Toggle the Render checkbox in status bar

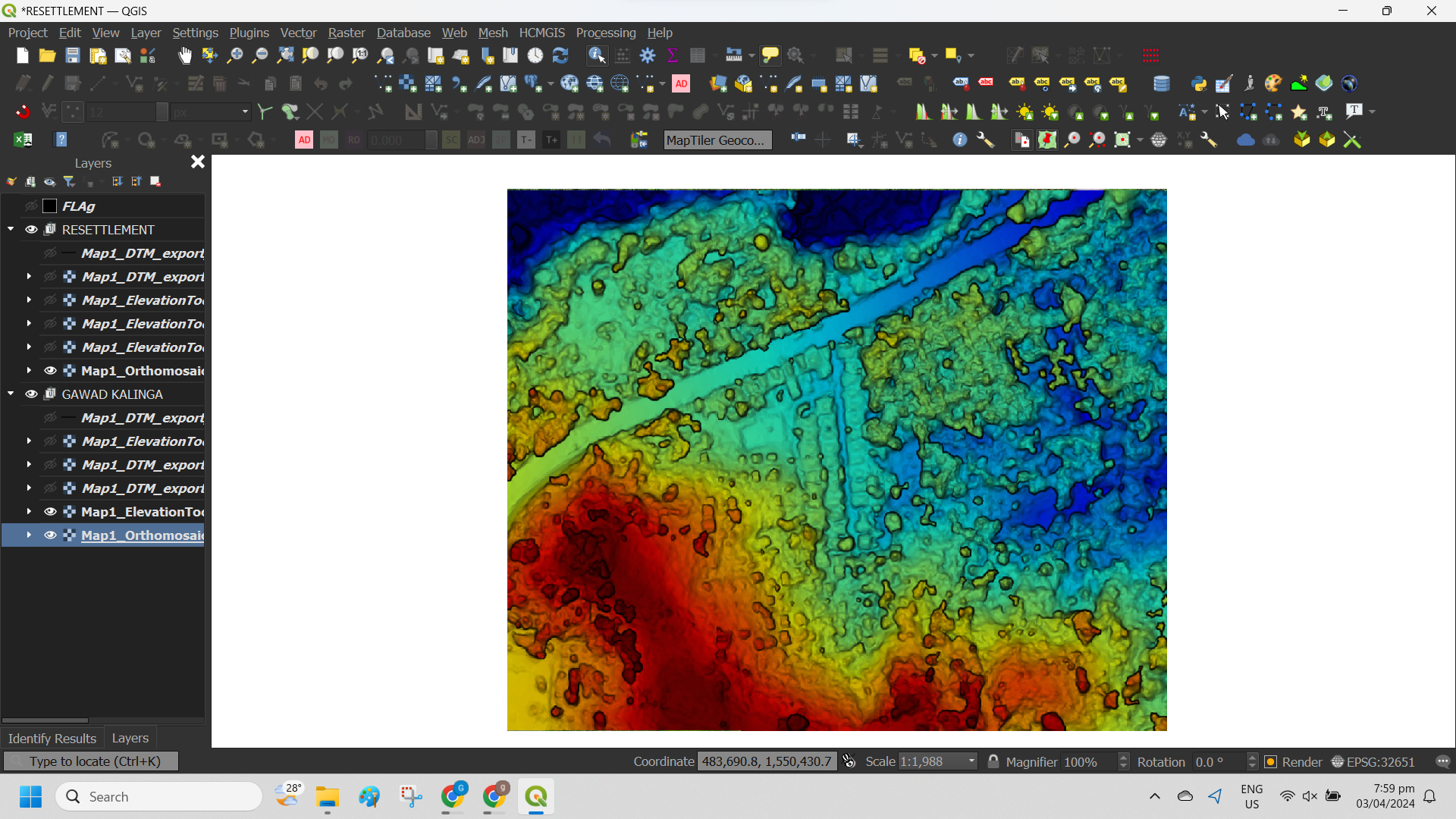[1272, 762]
